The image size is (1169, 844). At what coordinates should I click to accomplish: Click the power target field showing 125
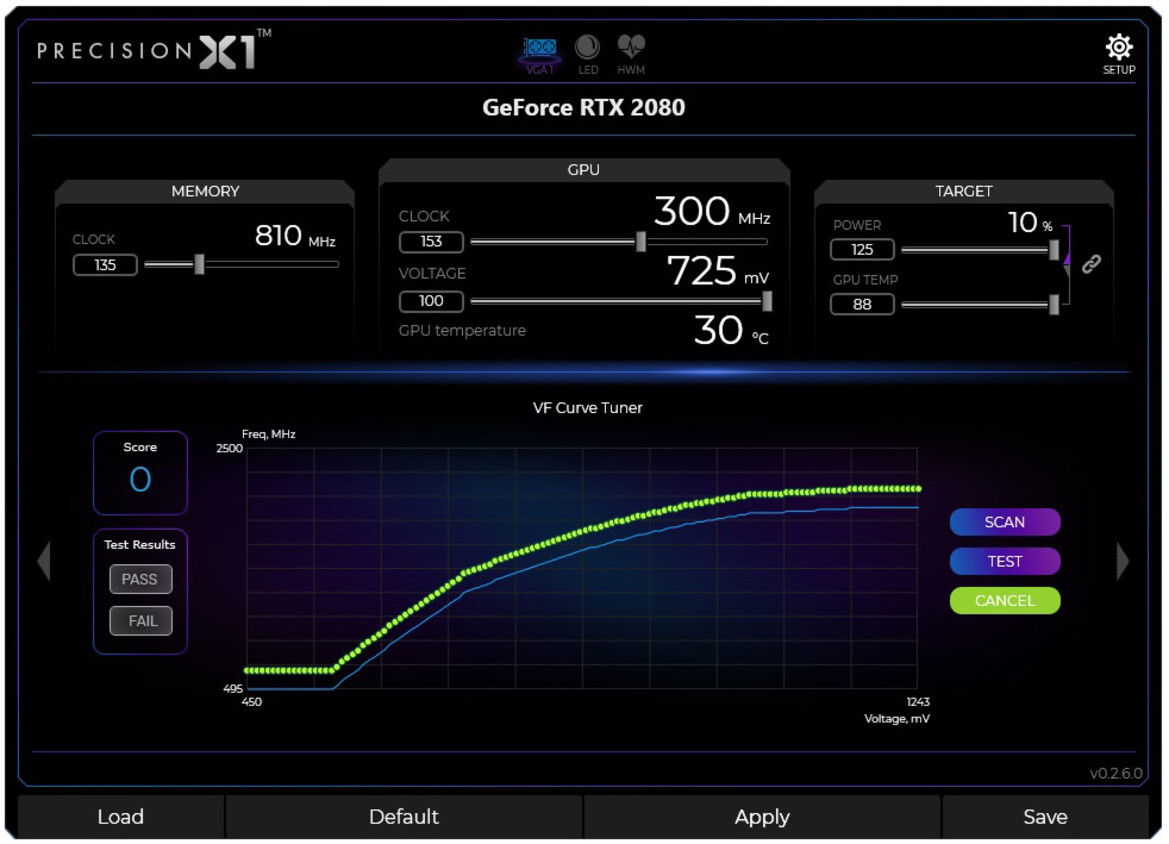[862, 250]
